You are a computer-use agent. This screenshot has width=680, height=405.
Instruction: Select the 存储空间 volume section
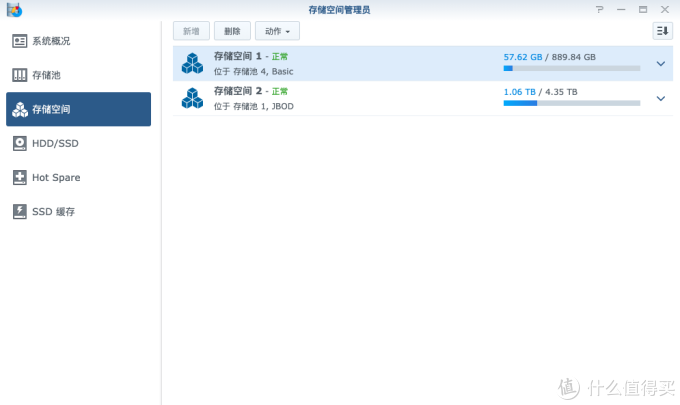pyautogui.click(x=78, y=109)
